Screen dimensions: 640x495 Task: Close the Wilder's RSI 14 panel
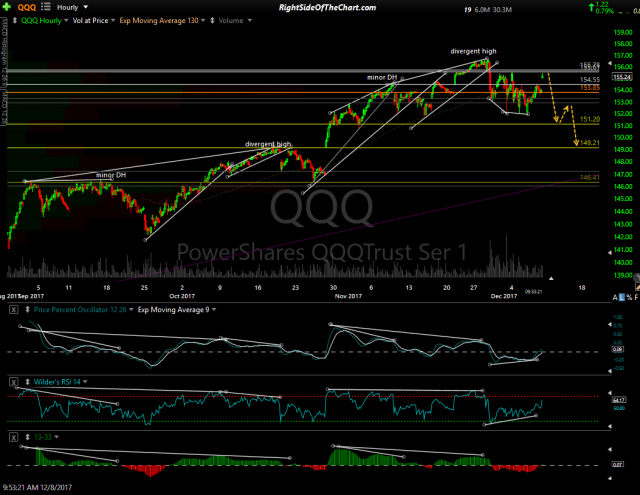13,382
